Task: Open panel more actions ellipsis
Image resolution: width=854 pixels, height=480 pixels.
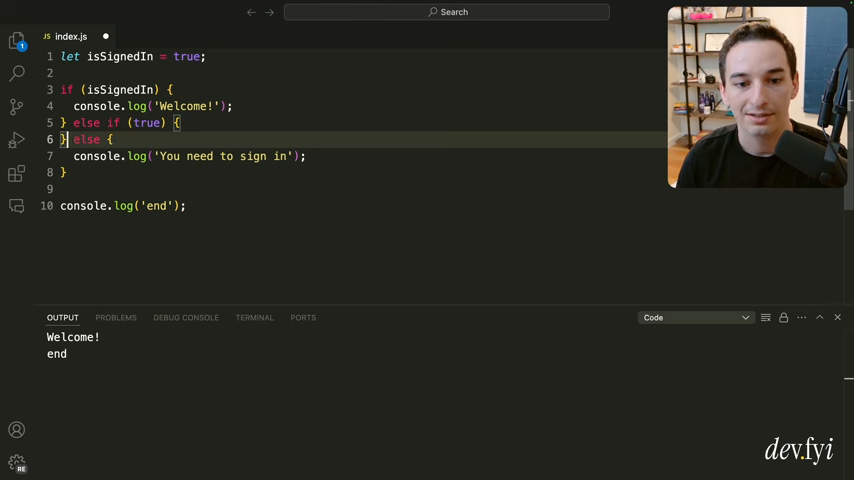Action: pyautogui.click(x=802, y=318)
